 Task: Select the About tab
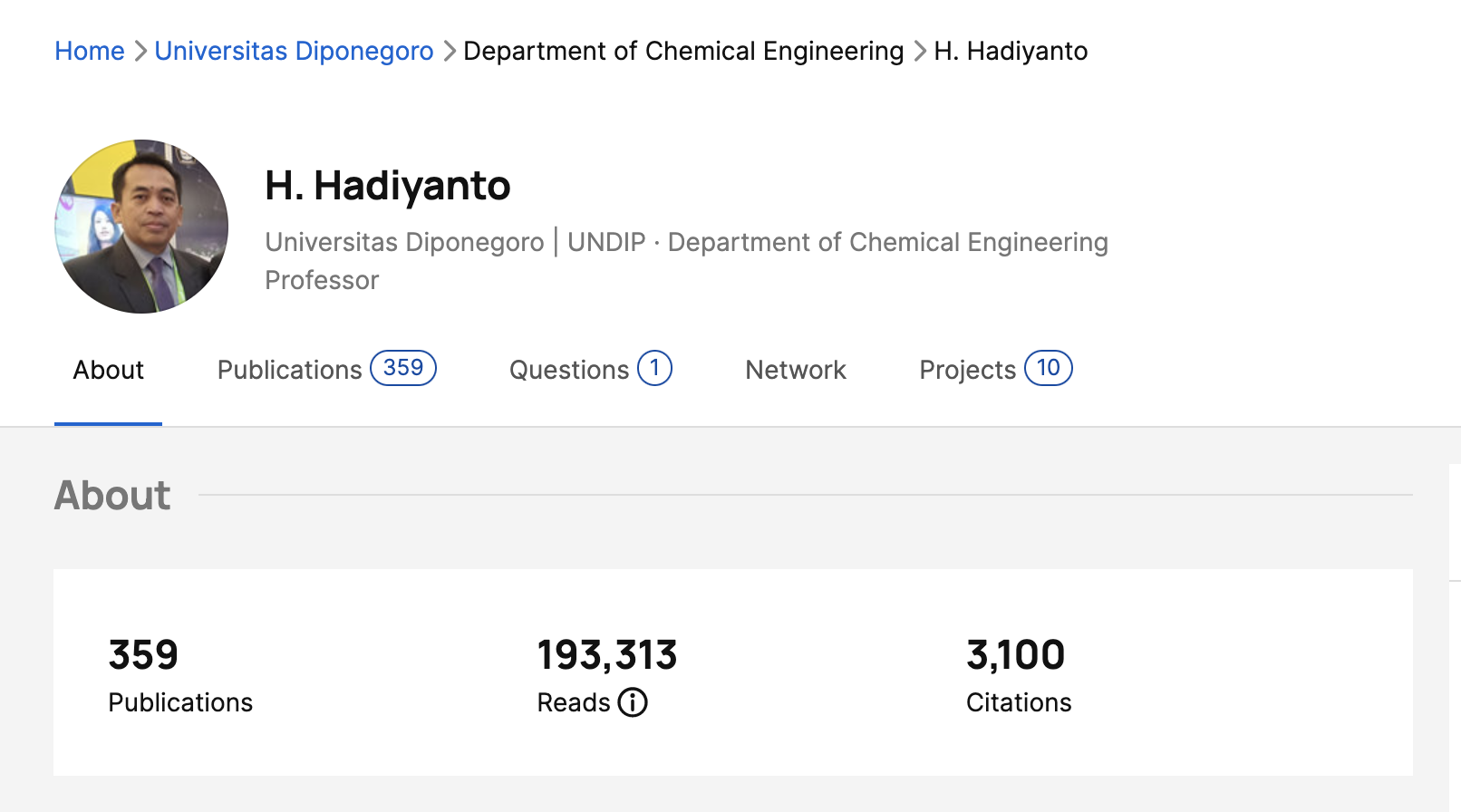(x=109, y=370)
